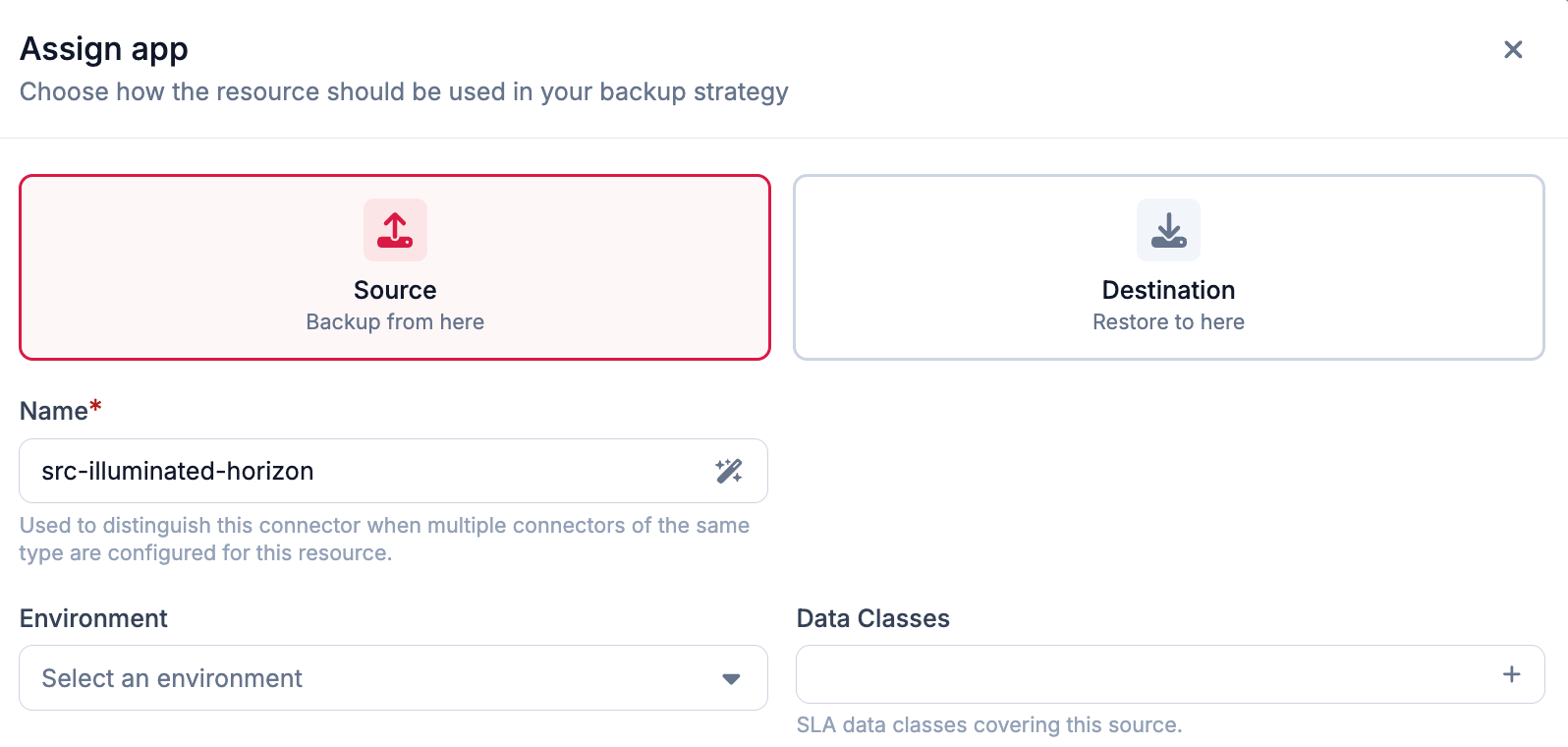Click the Source upload icon
Viewport: 1568px width, 747px height.
pyautogui.click(x=395, y=230)
